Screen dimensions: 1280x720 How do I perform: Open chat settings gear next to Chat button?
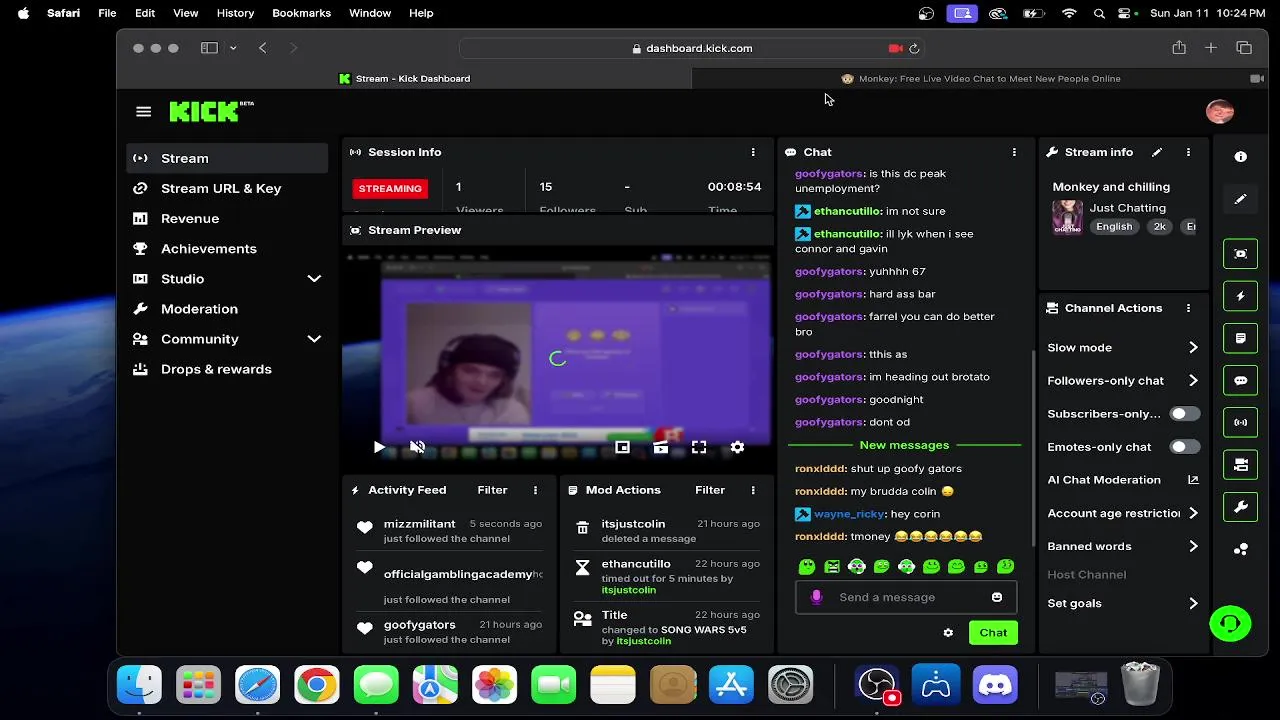click(948, 633)
